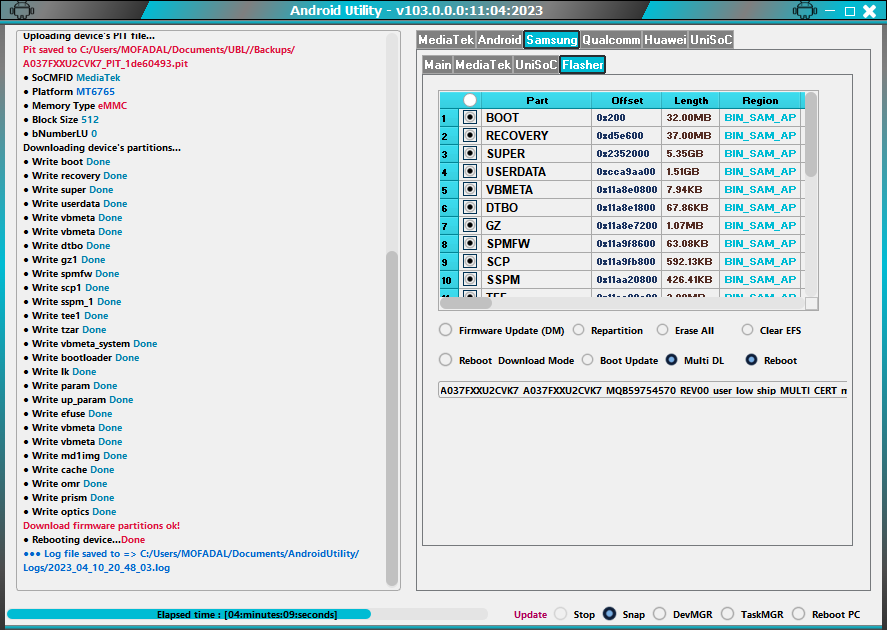Click the SUPER length cell 5.35GB
This screenshot has width=887, height=630.
pyautogui.click(x=690, y=154)
